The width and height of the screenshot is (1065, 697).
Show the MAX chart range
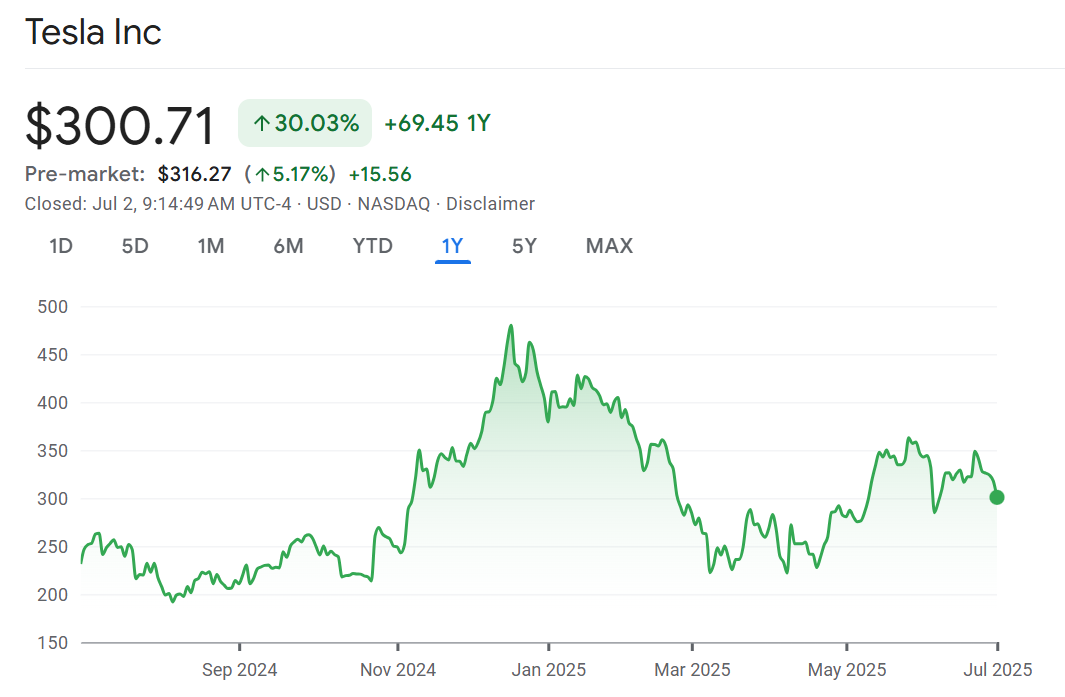(x=609, y=246)
